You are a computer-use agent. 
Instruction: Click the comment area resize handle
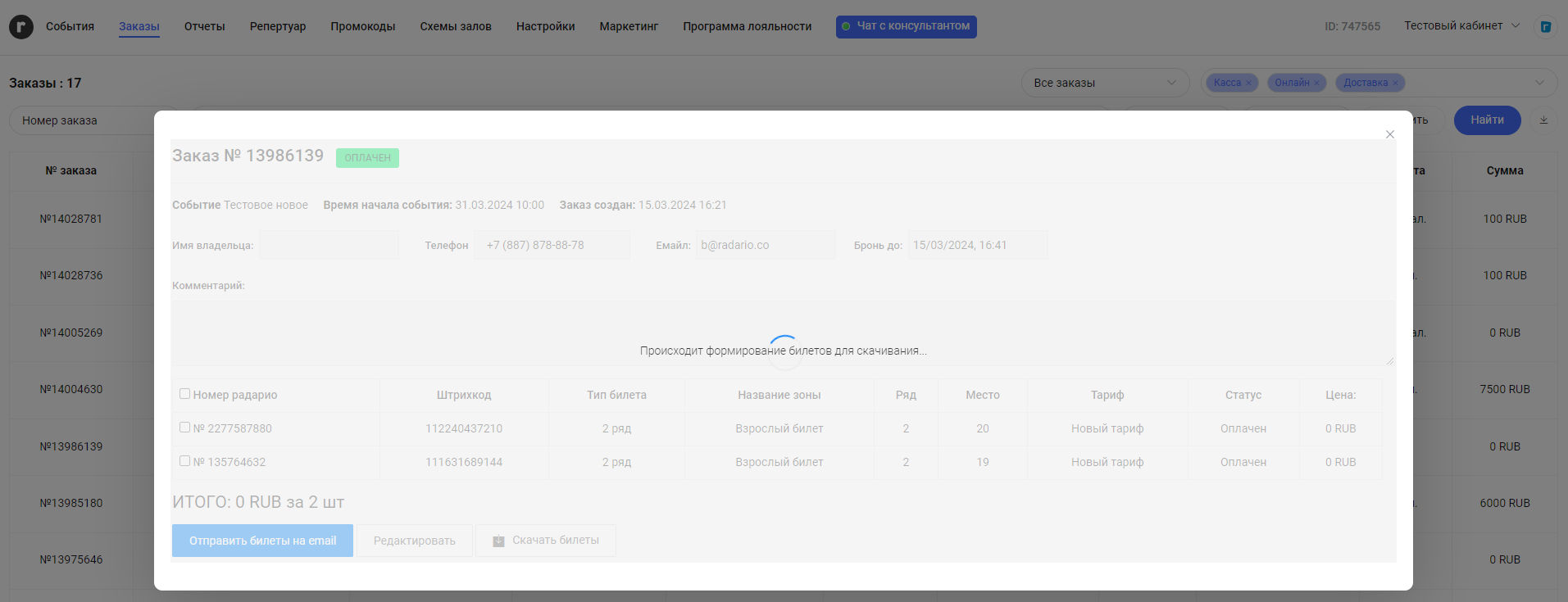[1390, 360]
